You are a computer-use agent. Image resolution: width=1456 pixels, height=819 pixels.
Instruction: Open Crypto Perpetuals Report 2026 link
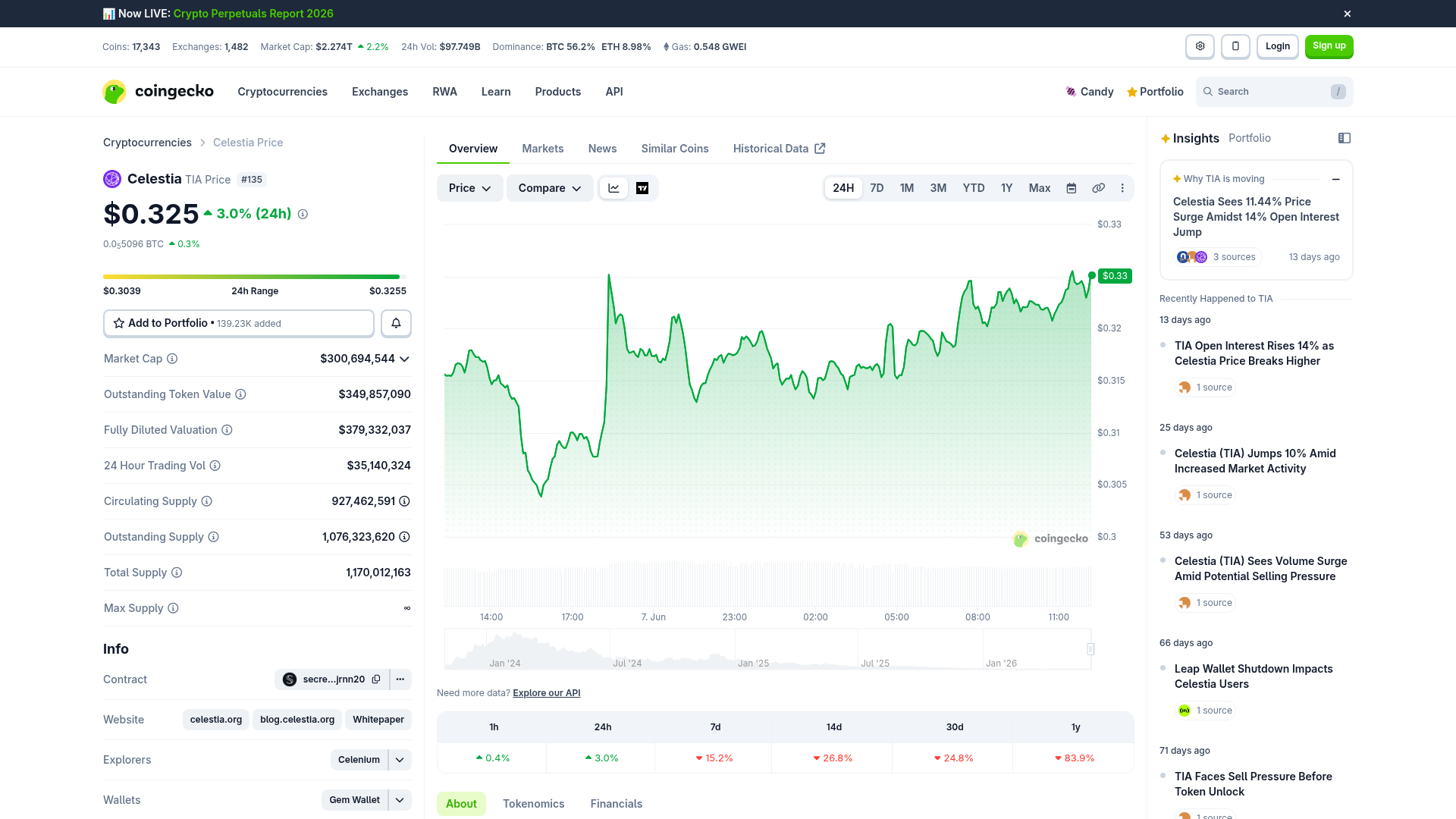coord(253,14)
